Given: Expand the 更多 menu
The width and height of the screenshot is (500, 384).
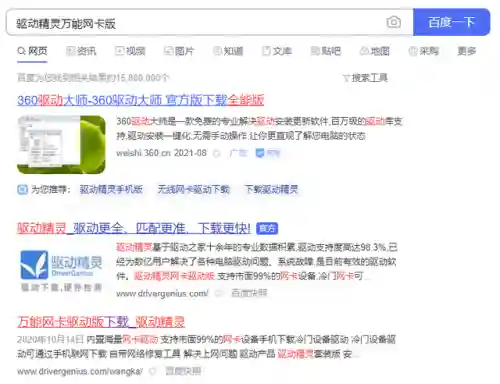Looking at the screenshot, I should point(467,51).
